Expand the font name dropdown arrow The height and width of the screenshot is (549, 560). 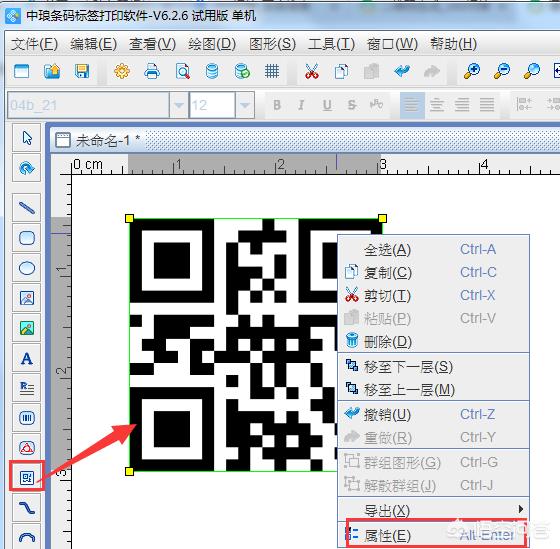pyautogui.click(x=179, y=105)
